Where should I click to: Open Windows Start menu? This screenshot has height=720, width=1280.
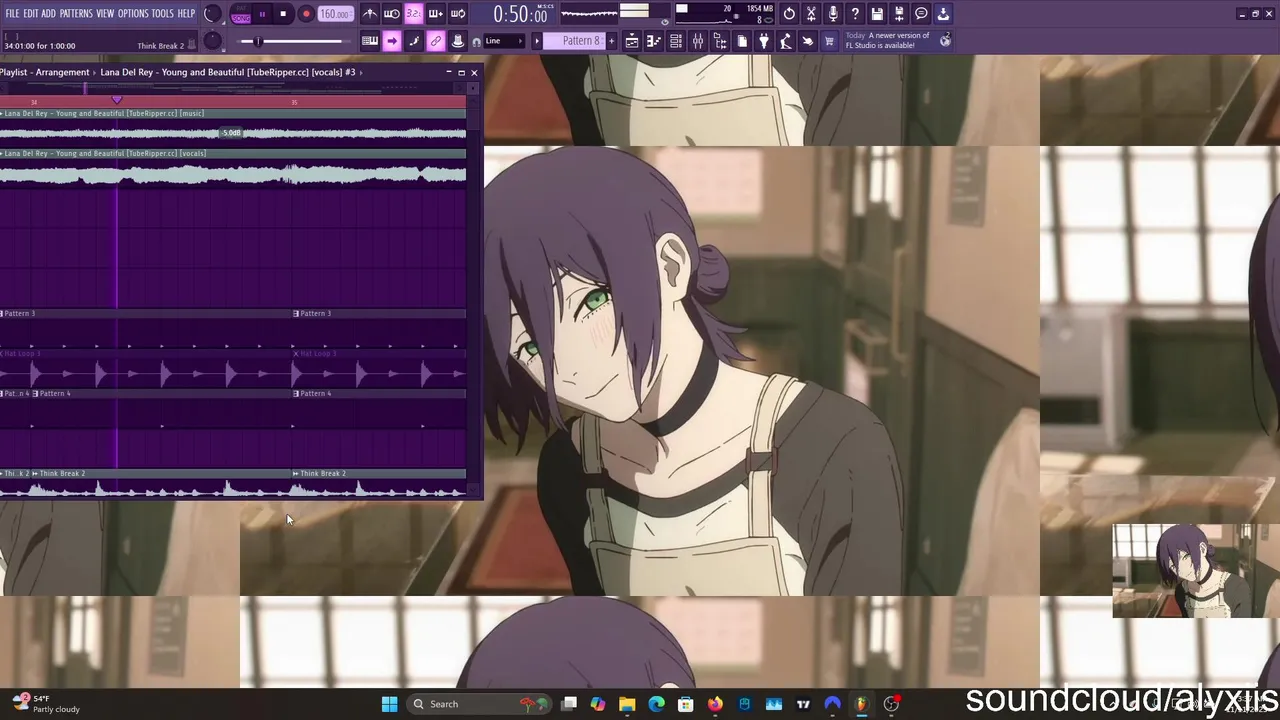coord(389,704)
